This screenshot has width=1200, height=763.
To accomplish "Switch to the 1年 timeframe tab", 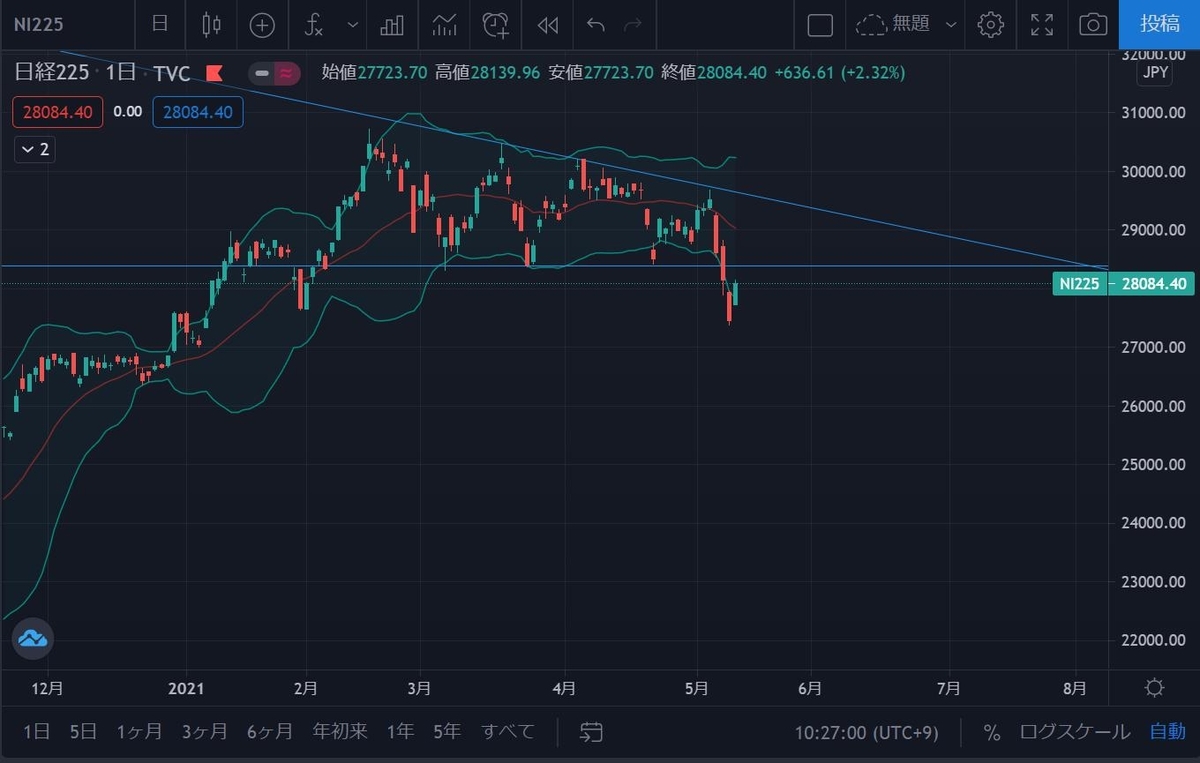I will point(399,731).
